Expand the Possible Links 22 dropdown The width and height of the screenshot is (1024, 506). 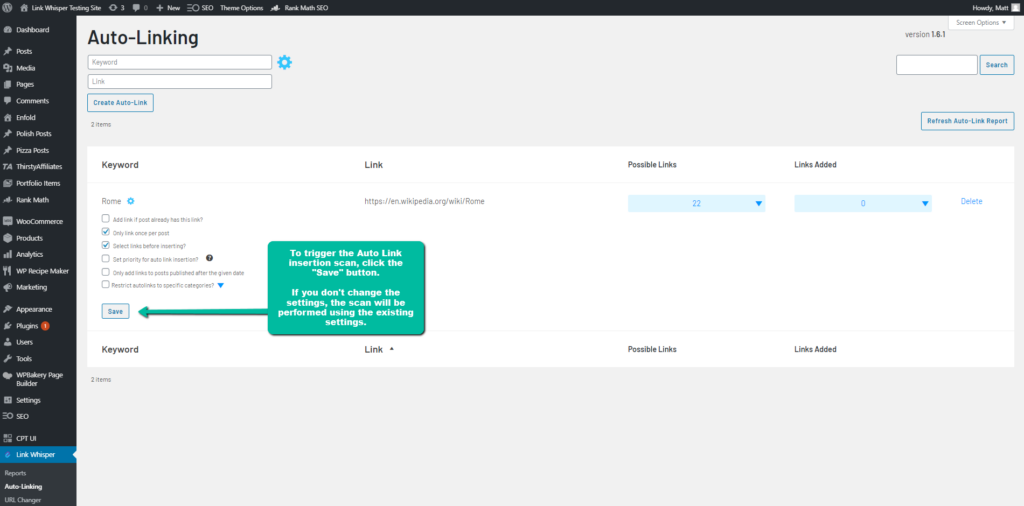pyautogui.click(x=696, y=204)
